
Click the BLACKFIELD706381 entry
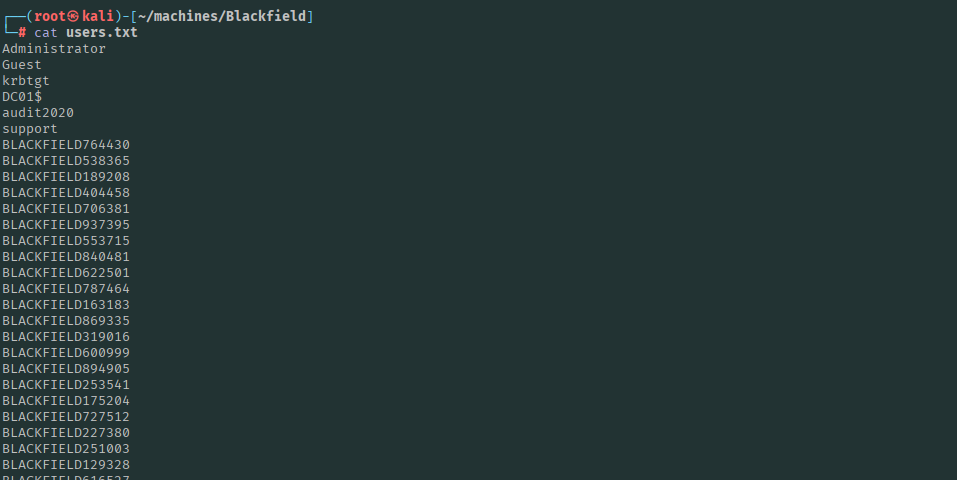pos(66,209)
